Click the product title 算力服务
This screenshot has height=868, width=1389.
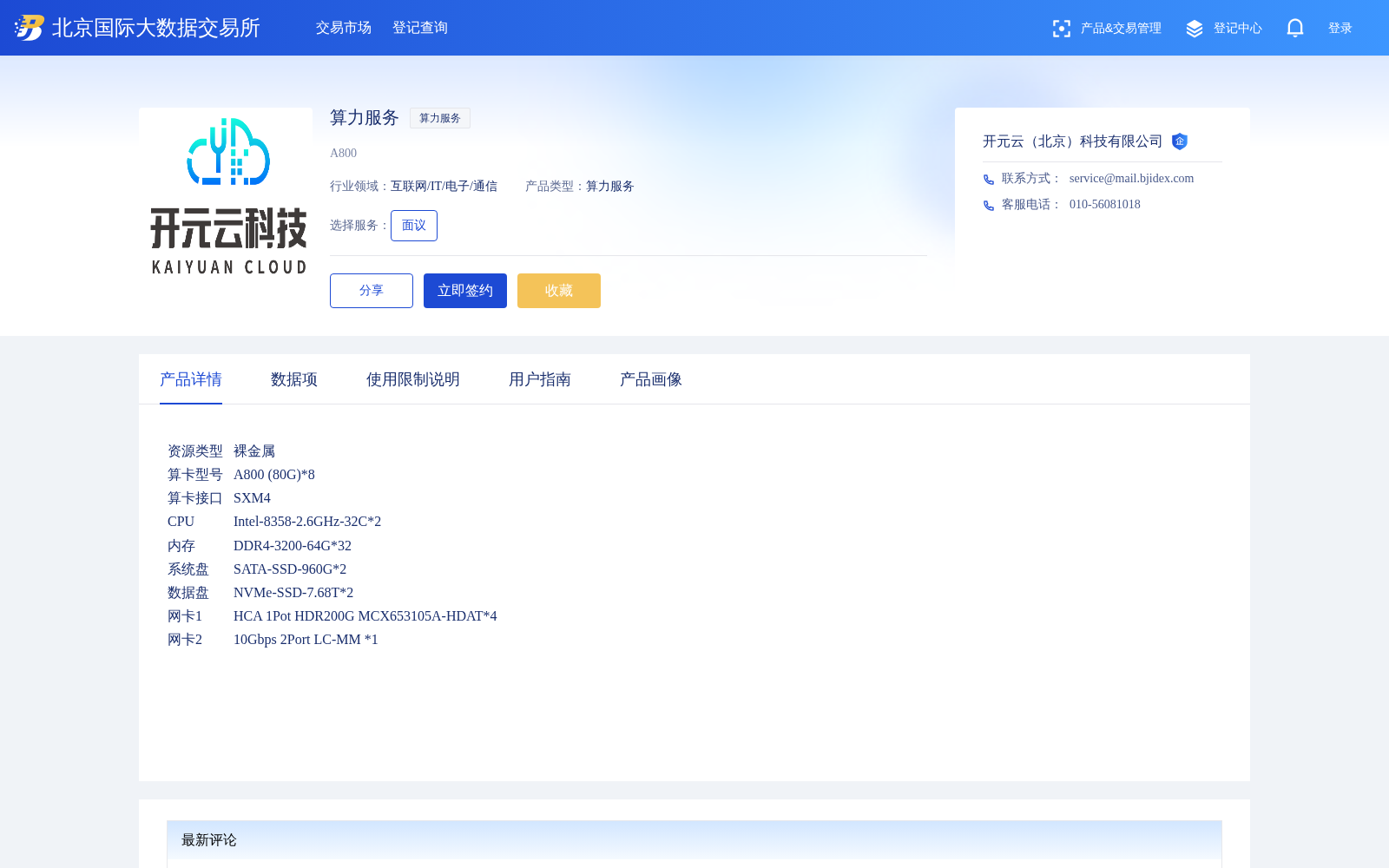[365, 118]
